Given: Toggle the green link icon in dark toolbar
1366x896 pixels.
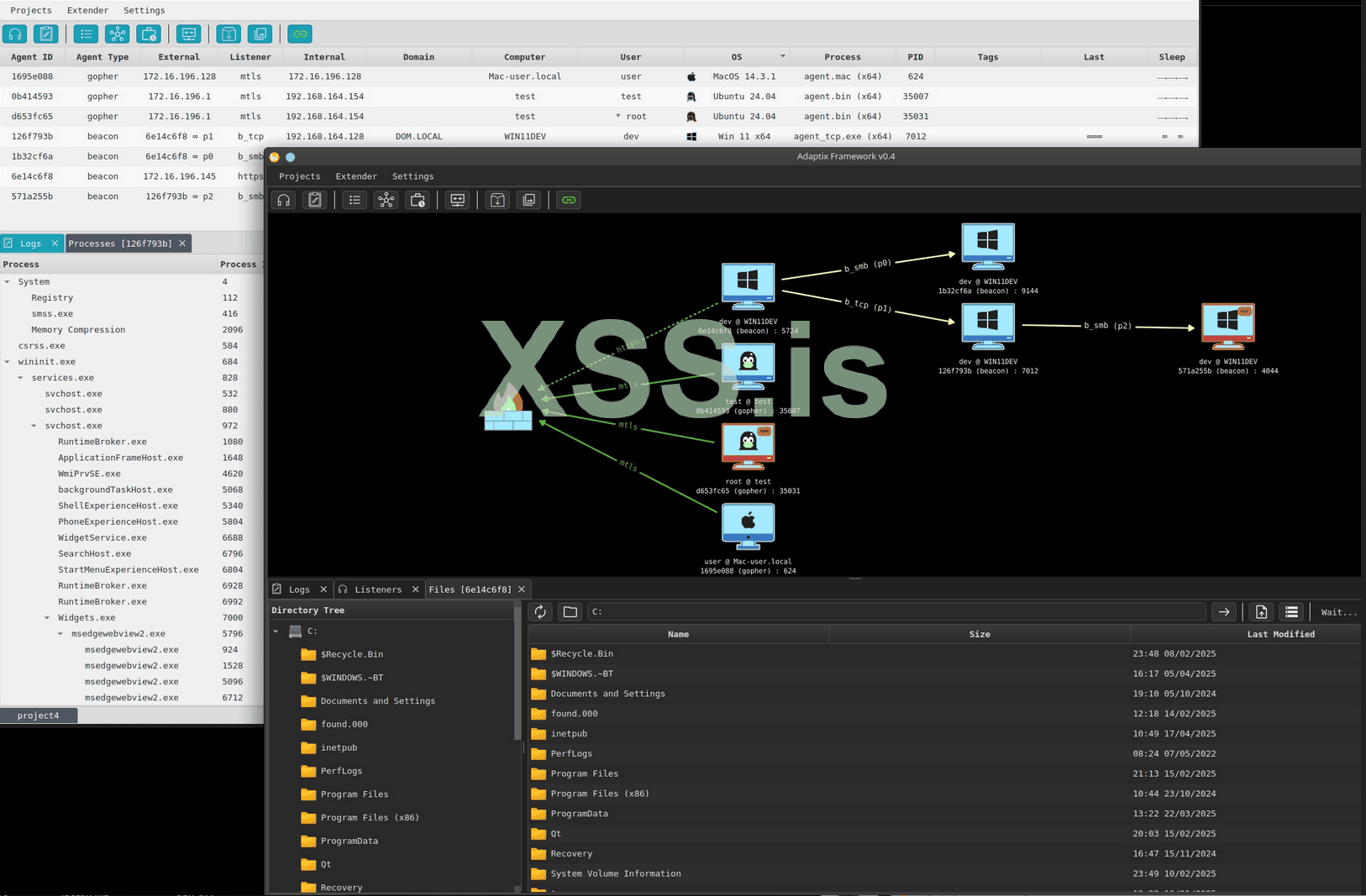Looking at the screenshot, I should click(x=569, y=200).
